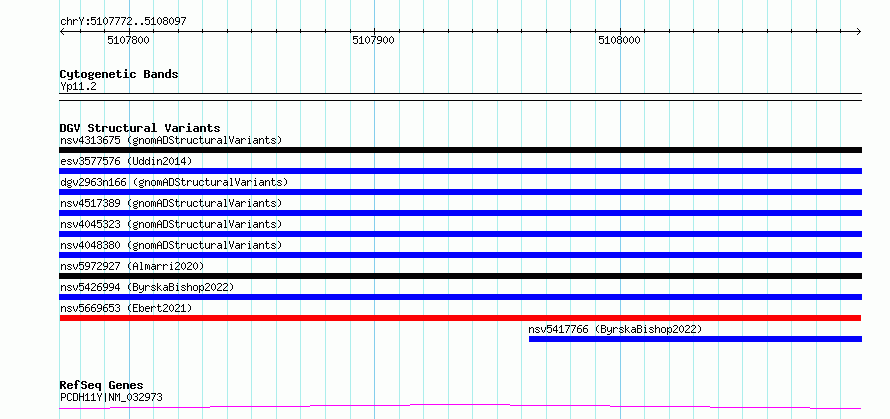Select the nsv5426994 (ByrskaBishop2022) label
The height and width of the screenshot is (419, 890).
coord(147,287)
